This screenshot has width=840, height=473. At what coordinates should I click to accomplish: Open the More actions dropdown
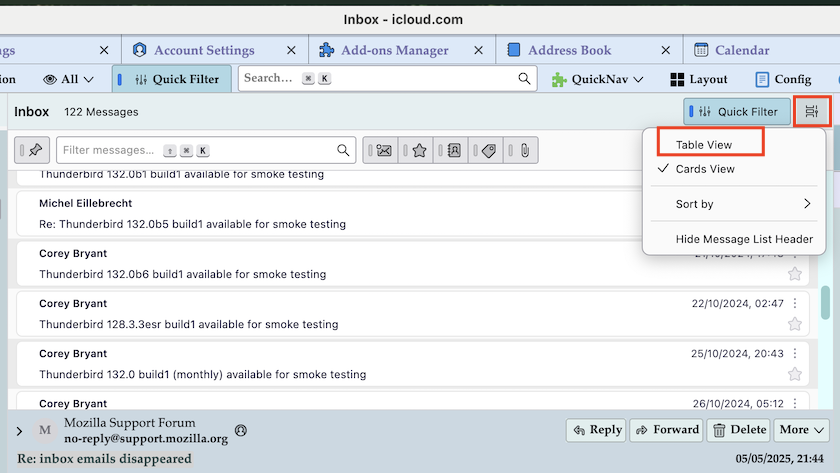pyautogui.click(x=801, y=430)
